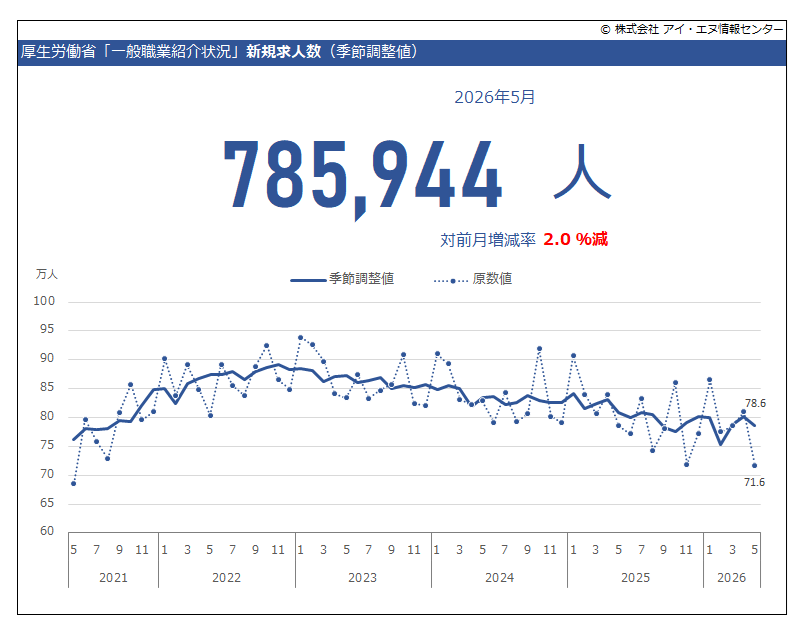Viewport: 804px width, 635px height.
Task: Click the 2022 year axis label
Action: click(227, 578)
